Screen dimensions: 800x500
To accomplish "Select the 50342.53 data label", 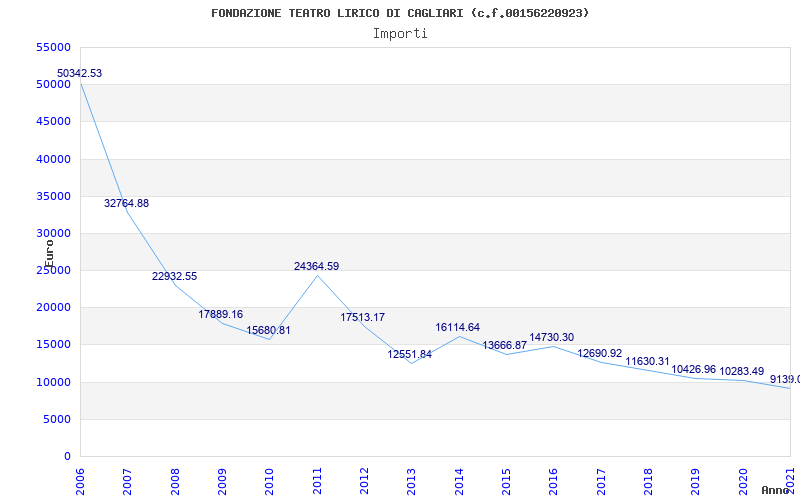I will [79, 73].
